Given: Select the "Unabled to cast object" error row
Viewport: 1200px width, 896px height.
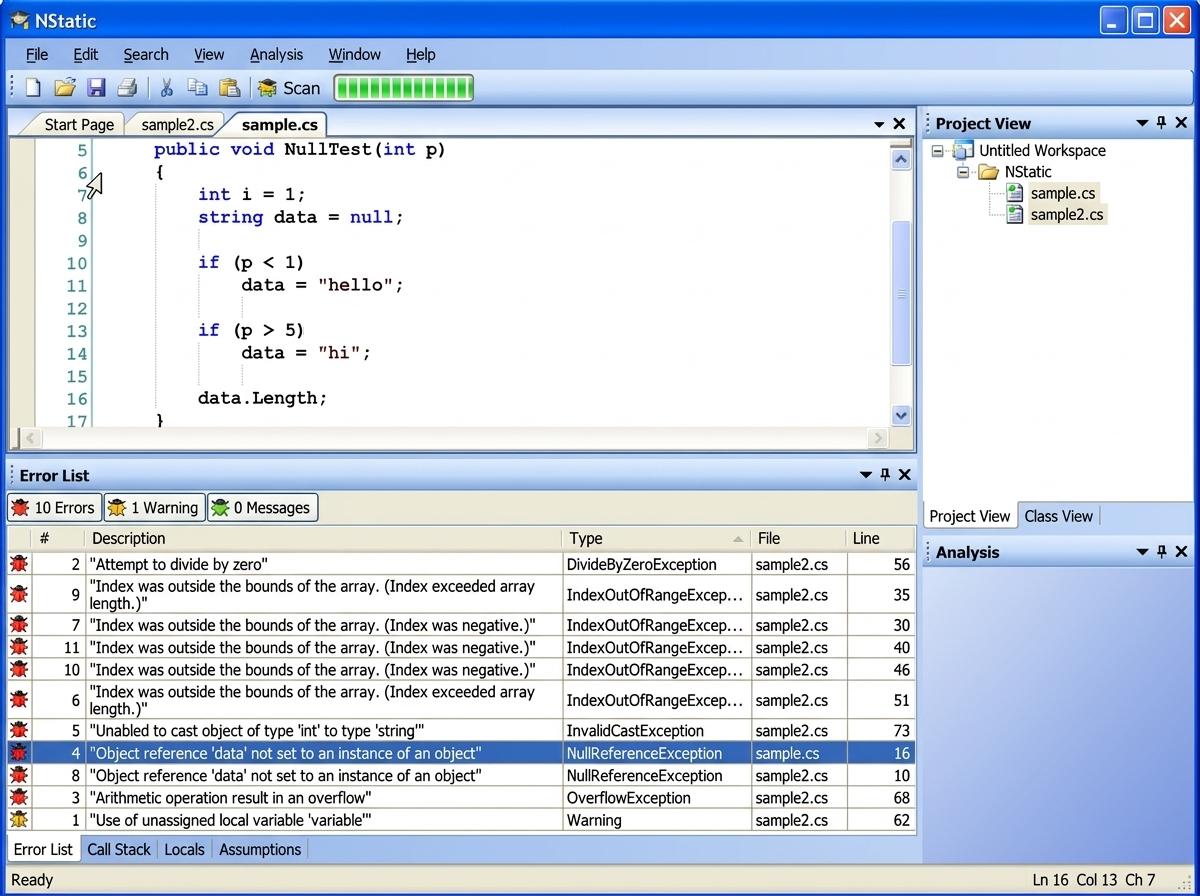Looking at the screenshot, I should [461, 731].
